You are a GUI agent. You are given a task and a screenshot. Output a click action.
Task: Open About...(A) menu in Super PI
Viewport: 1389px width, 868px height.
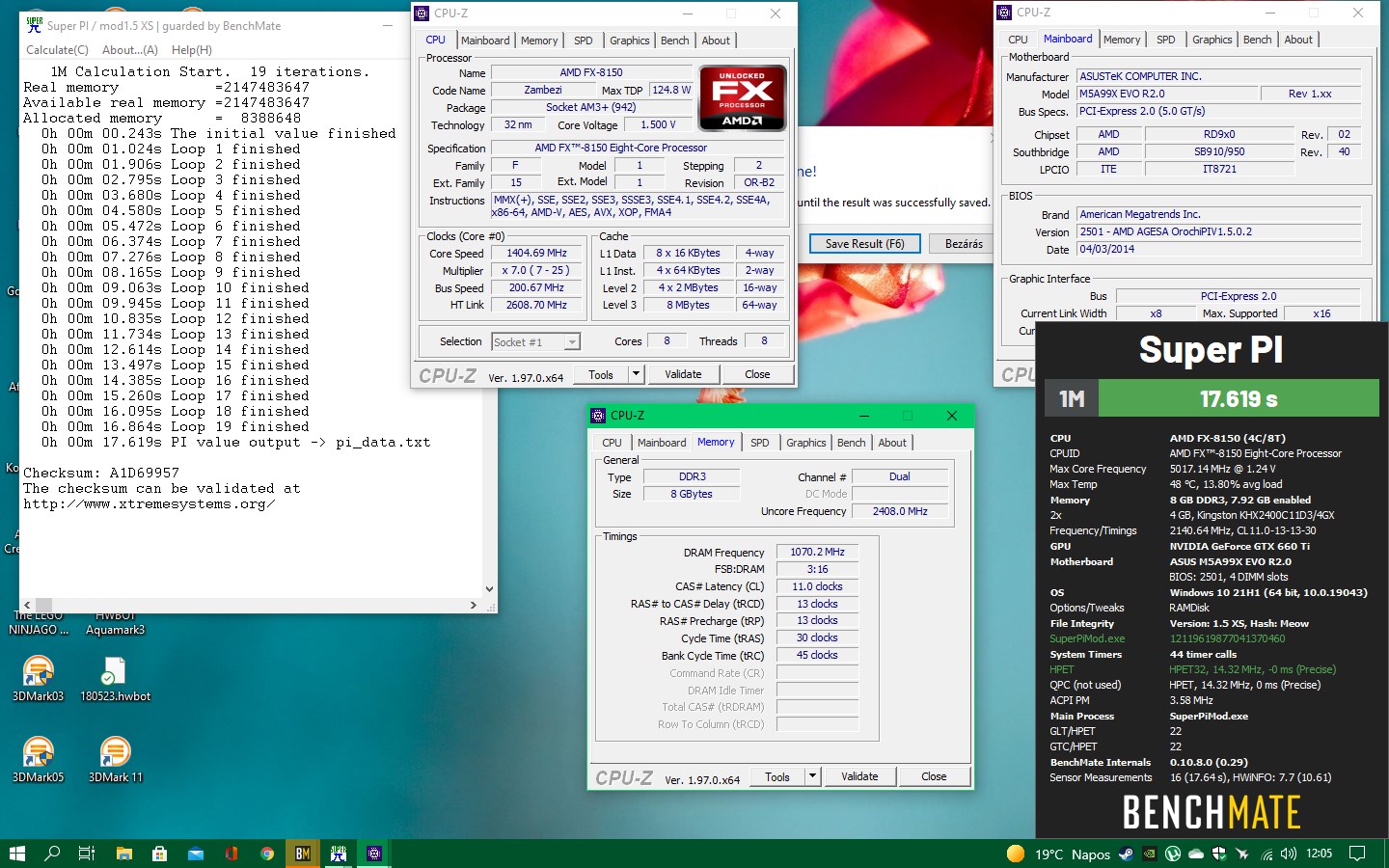pyautogui.click(x=130, y=50)
